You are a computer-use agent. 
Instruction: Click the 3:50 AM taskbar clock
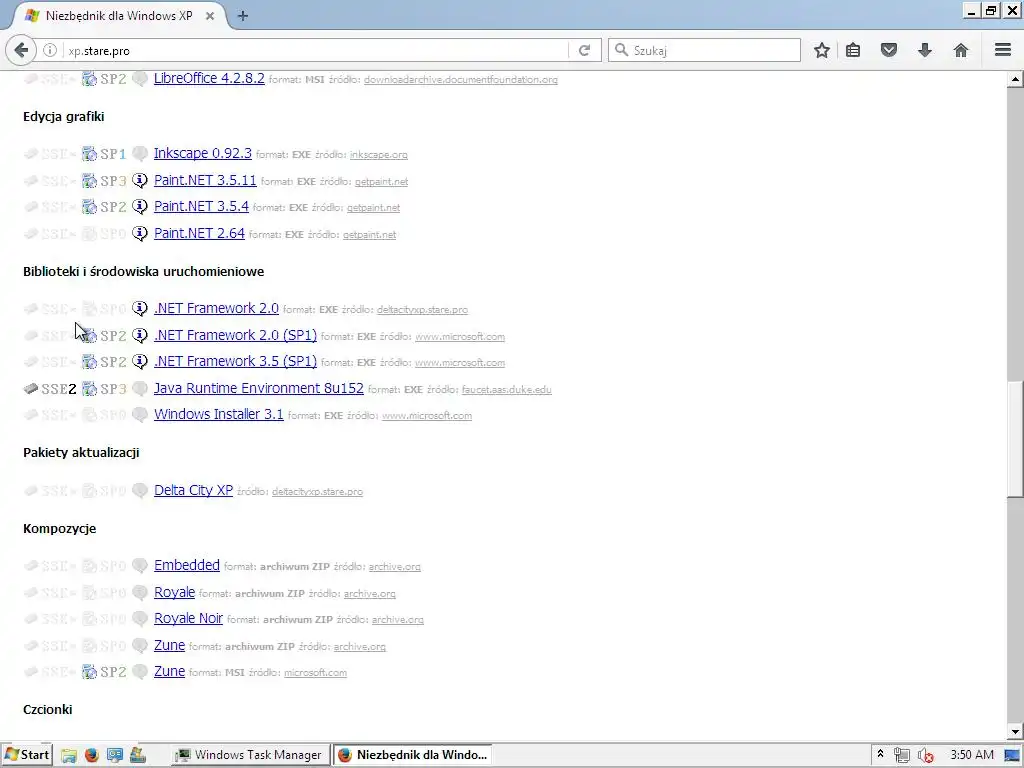tap(972, 755)
